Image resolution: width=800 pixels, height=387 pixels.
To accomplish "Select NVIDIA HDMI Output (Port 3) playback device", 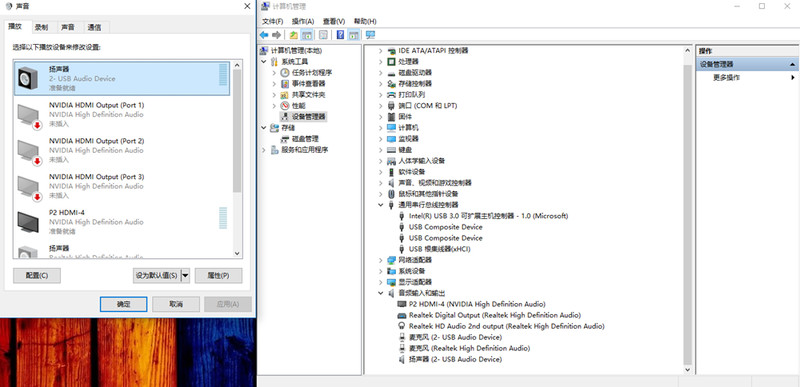I will point(121,186).
